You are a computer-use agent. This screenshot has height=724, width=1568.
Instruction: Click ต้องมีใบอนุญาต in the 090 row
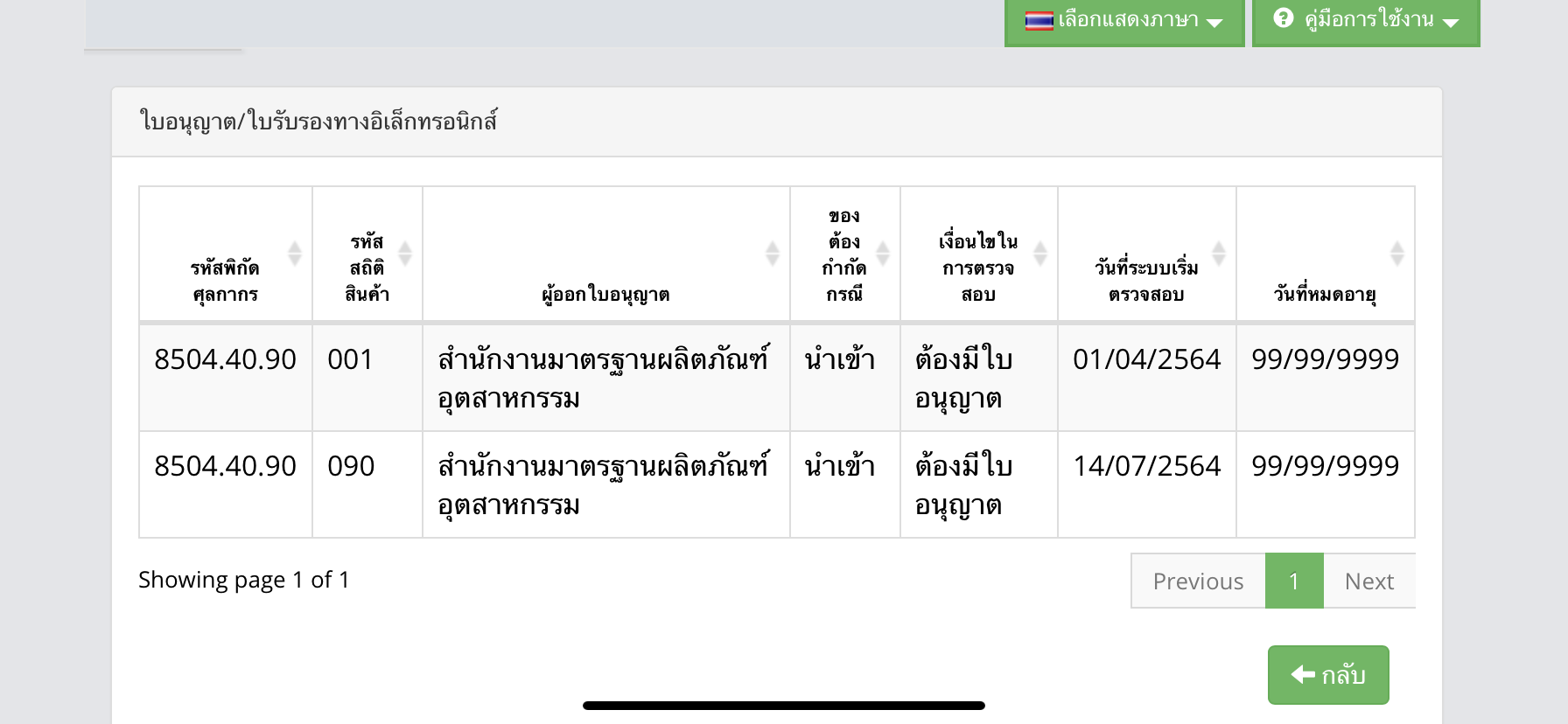[x=963, y=485]
